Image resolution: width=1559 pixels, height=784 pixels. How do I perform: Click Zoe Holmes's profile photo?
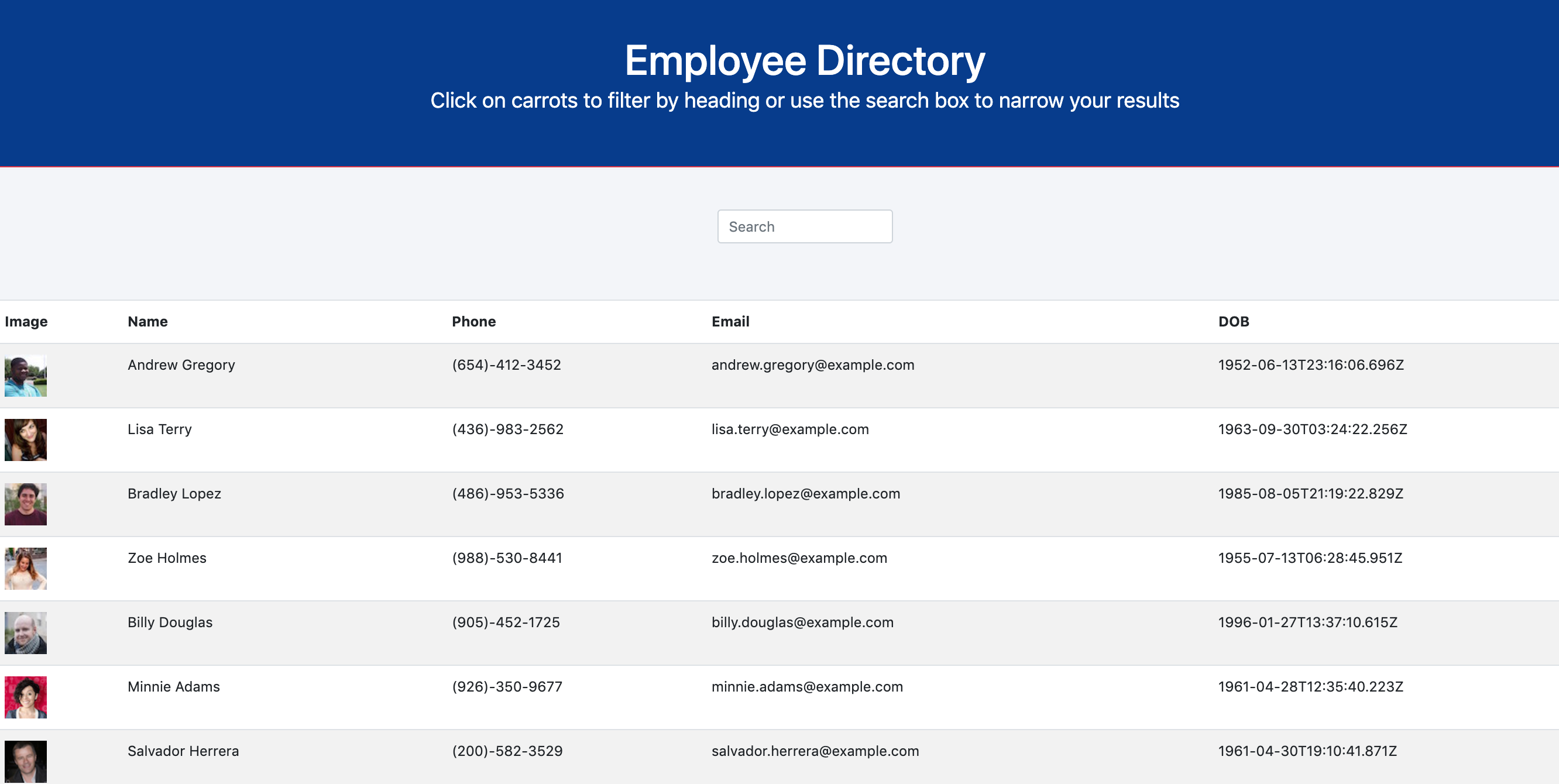[25, 569]
